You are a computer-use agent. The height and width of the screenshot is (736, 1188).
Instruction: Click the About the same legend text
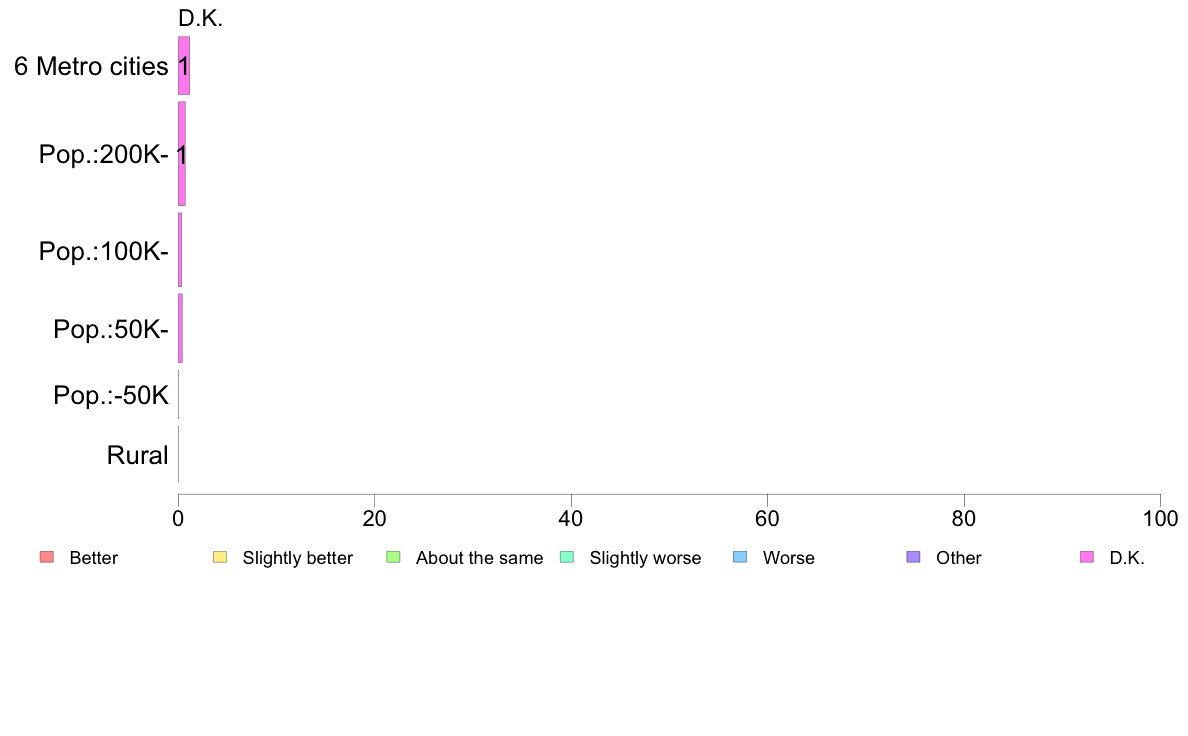pyautogui.click(x=480, y=558)
